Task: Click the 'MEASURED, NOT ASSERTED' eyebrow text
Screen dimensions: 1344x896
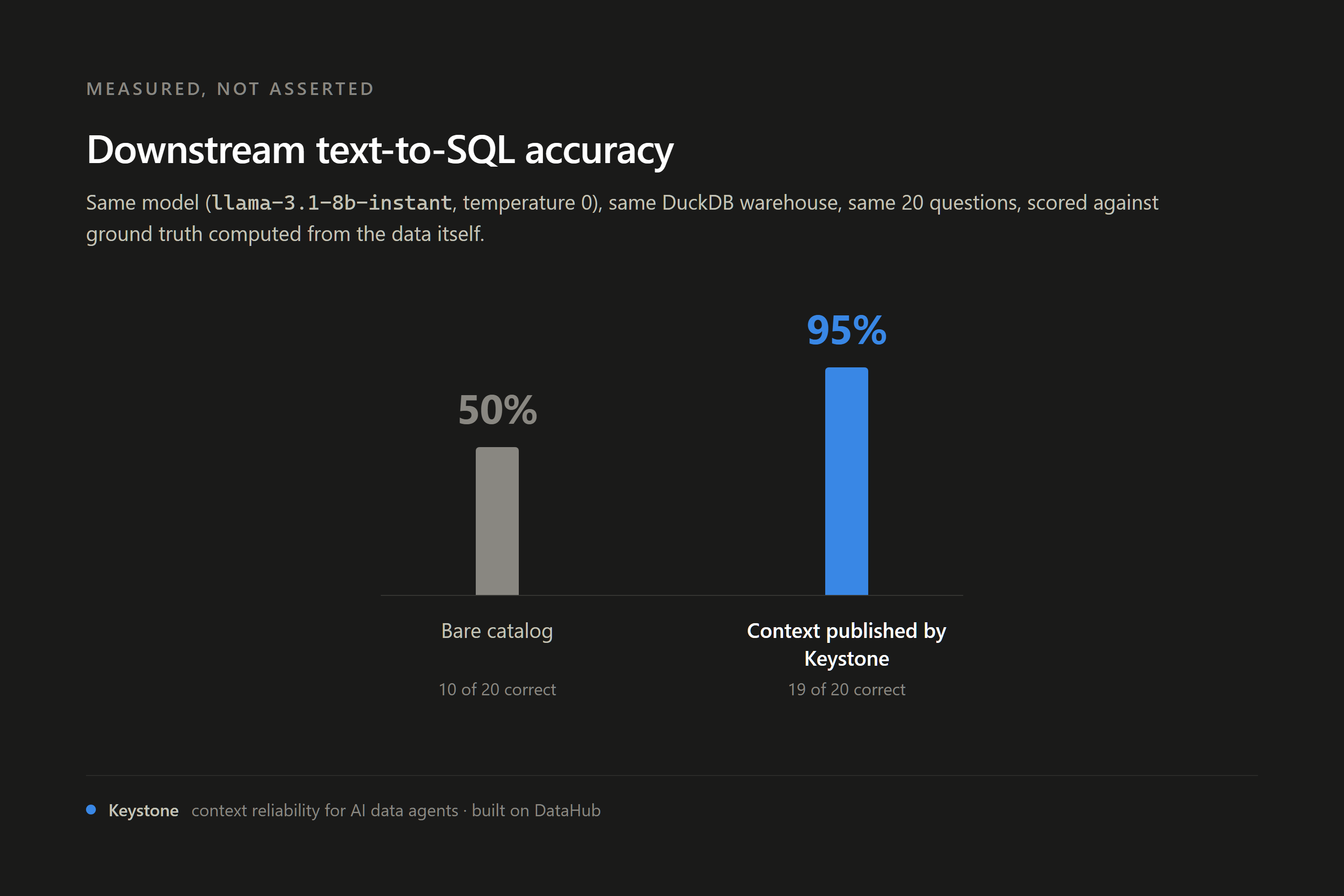Action: (x=230, y=89)
